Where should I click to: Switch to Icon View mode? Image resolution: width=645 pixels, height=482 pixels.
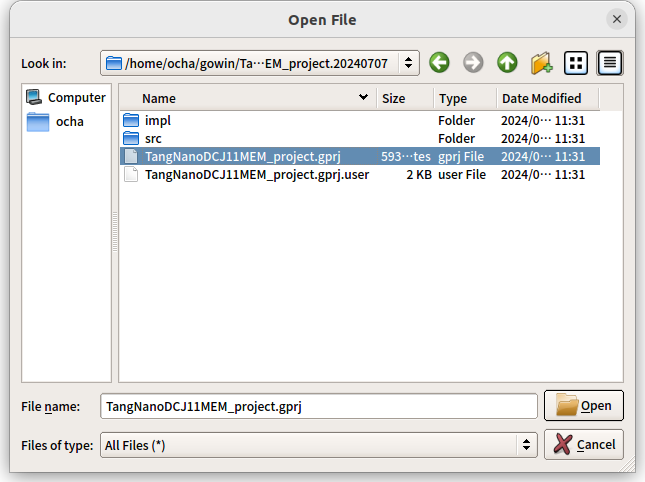pos(576,63)
